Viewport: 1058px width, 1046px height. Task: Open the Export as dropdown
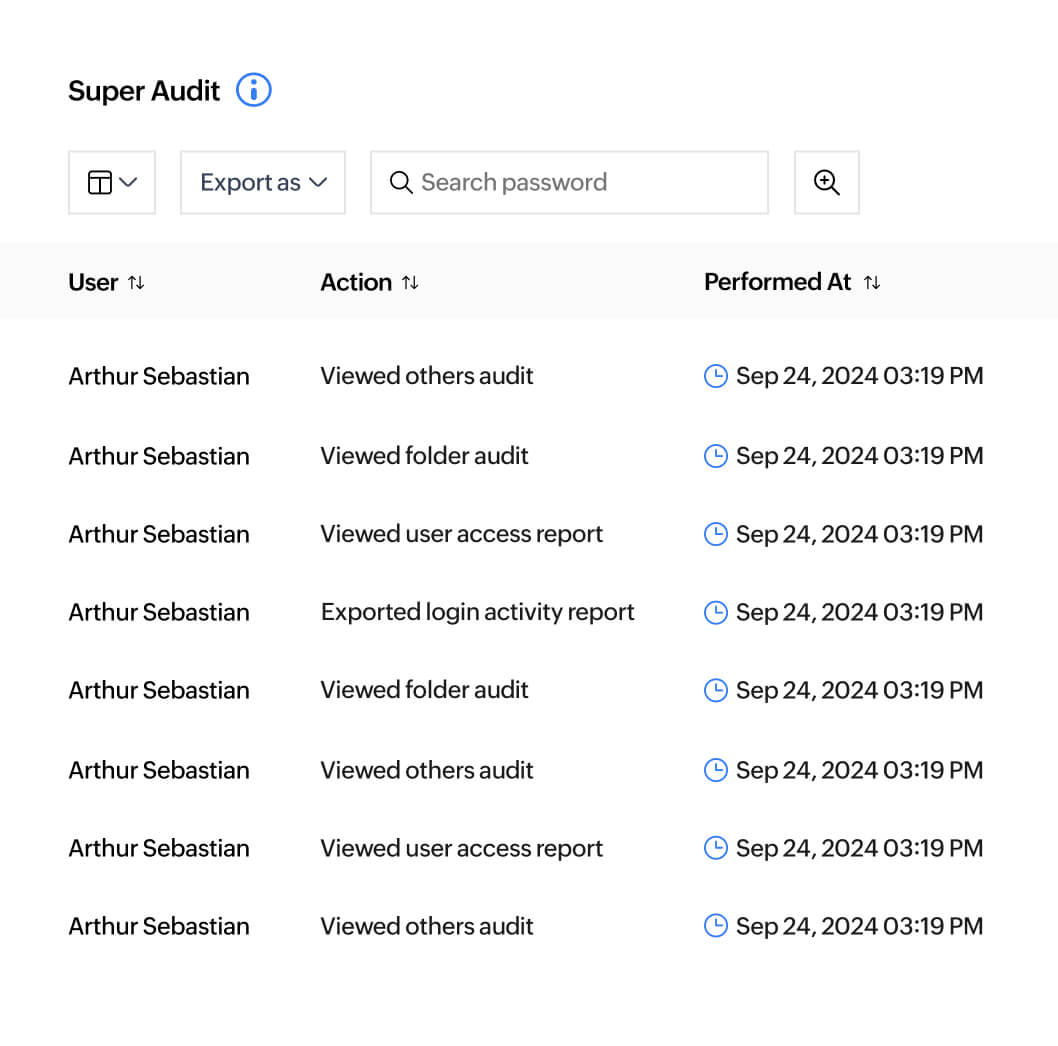[x=262, y=182]
